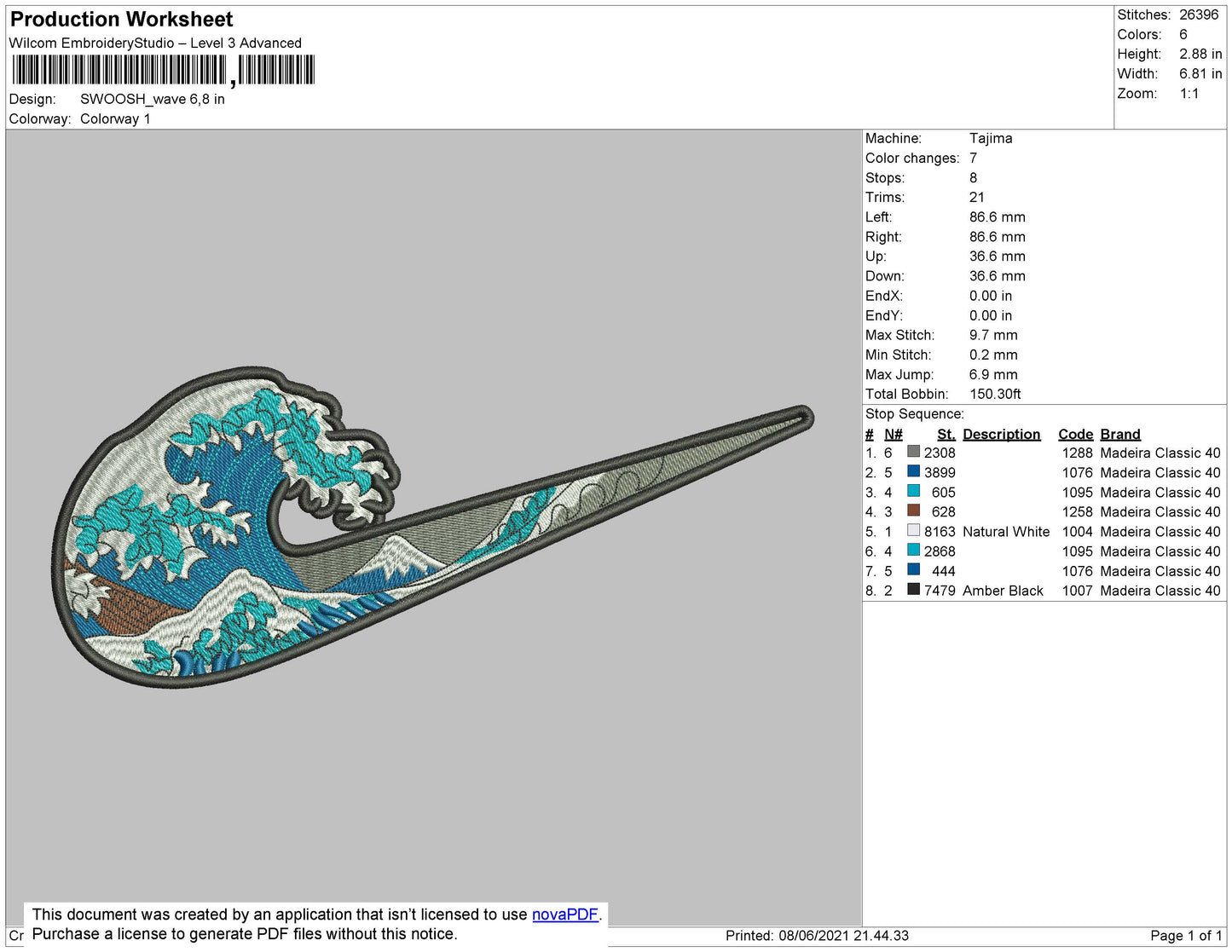Click the Production Worksheet title
The height and width of the screenshot is (952, 1232).
121,20
